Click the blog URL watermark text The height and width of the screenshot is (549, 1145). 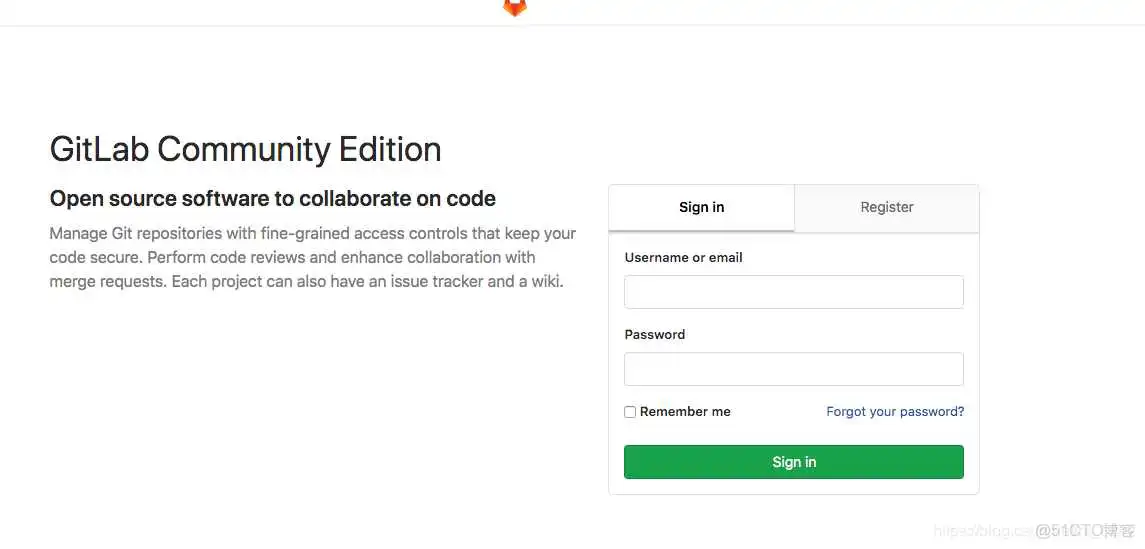click(980, 530)
